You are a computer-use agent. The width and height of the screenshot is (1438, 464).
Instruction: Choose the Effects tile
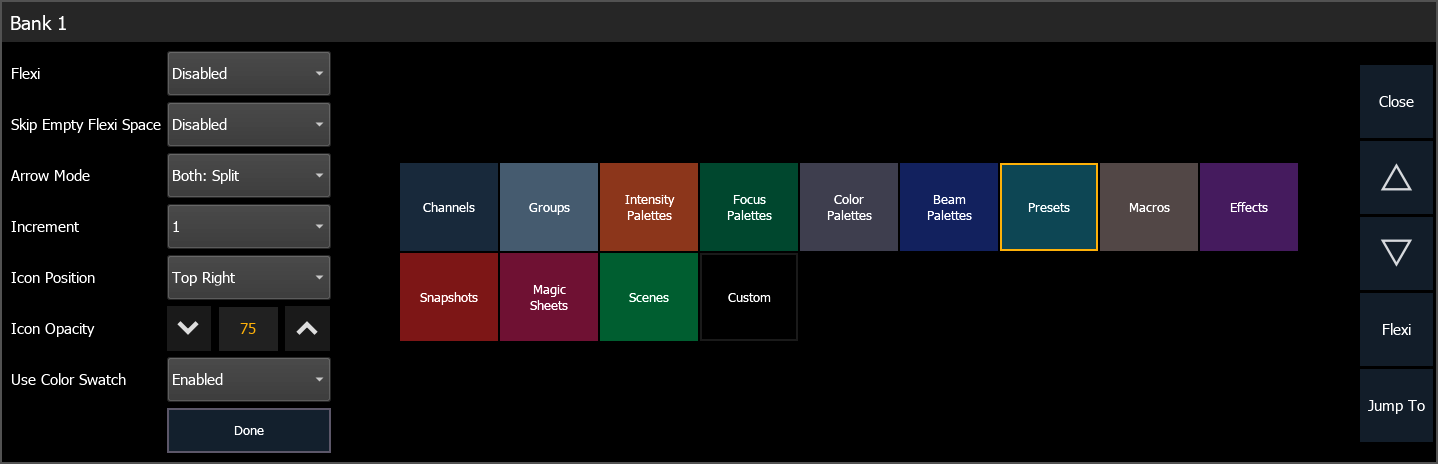tap(1249, 207)
